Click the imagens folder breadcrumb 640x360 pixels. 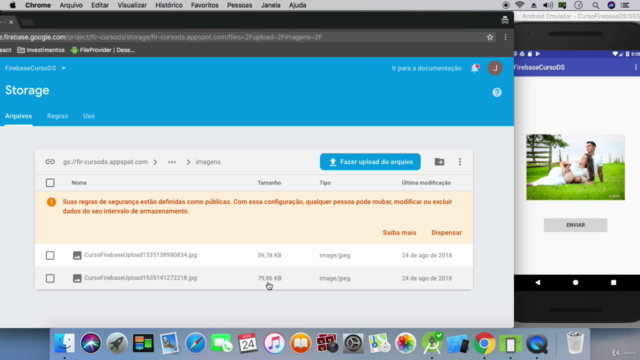click(x=208, y=162)
